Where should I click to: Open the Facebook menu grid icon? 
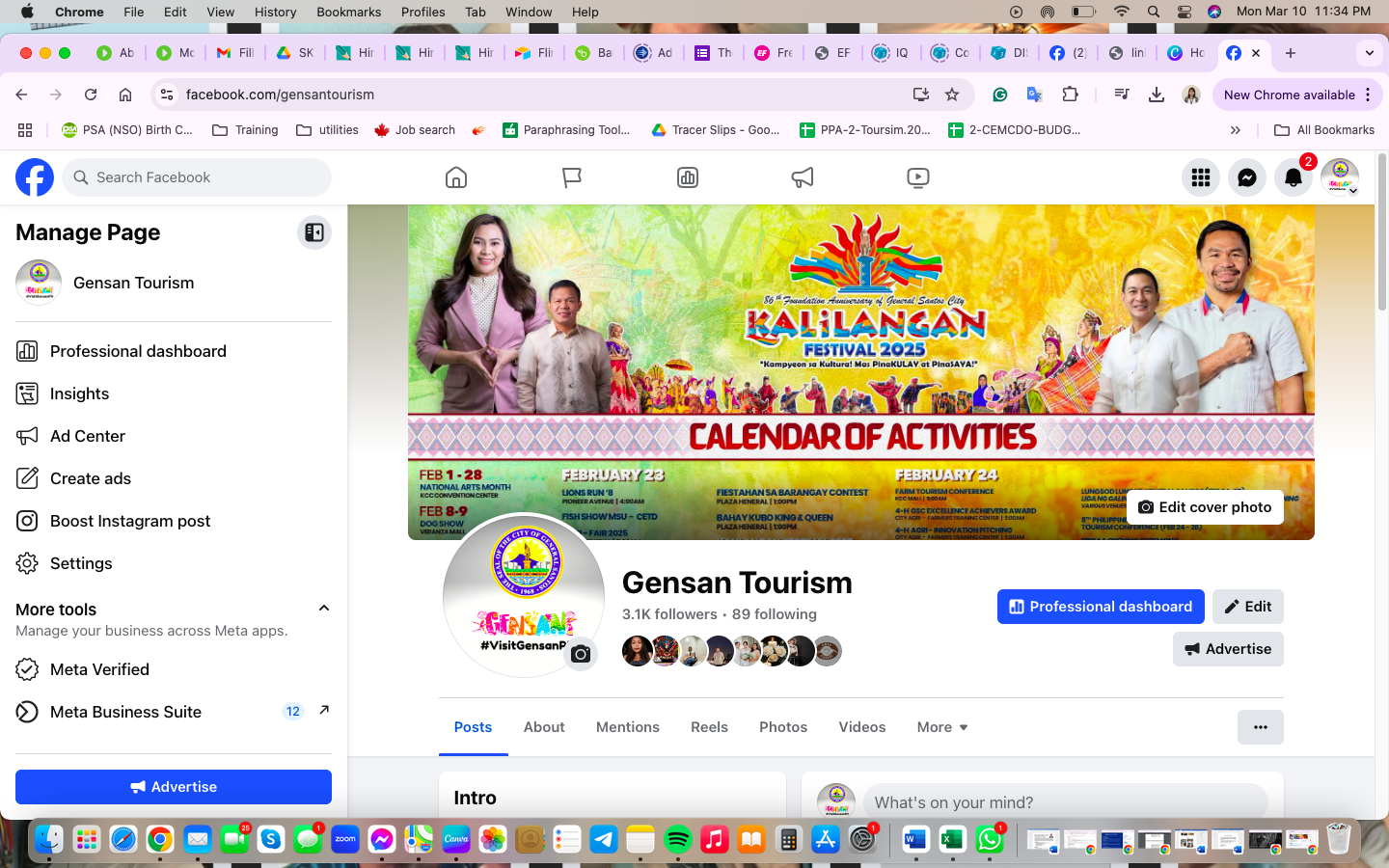tap(1201, 177)
